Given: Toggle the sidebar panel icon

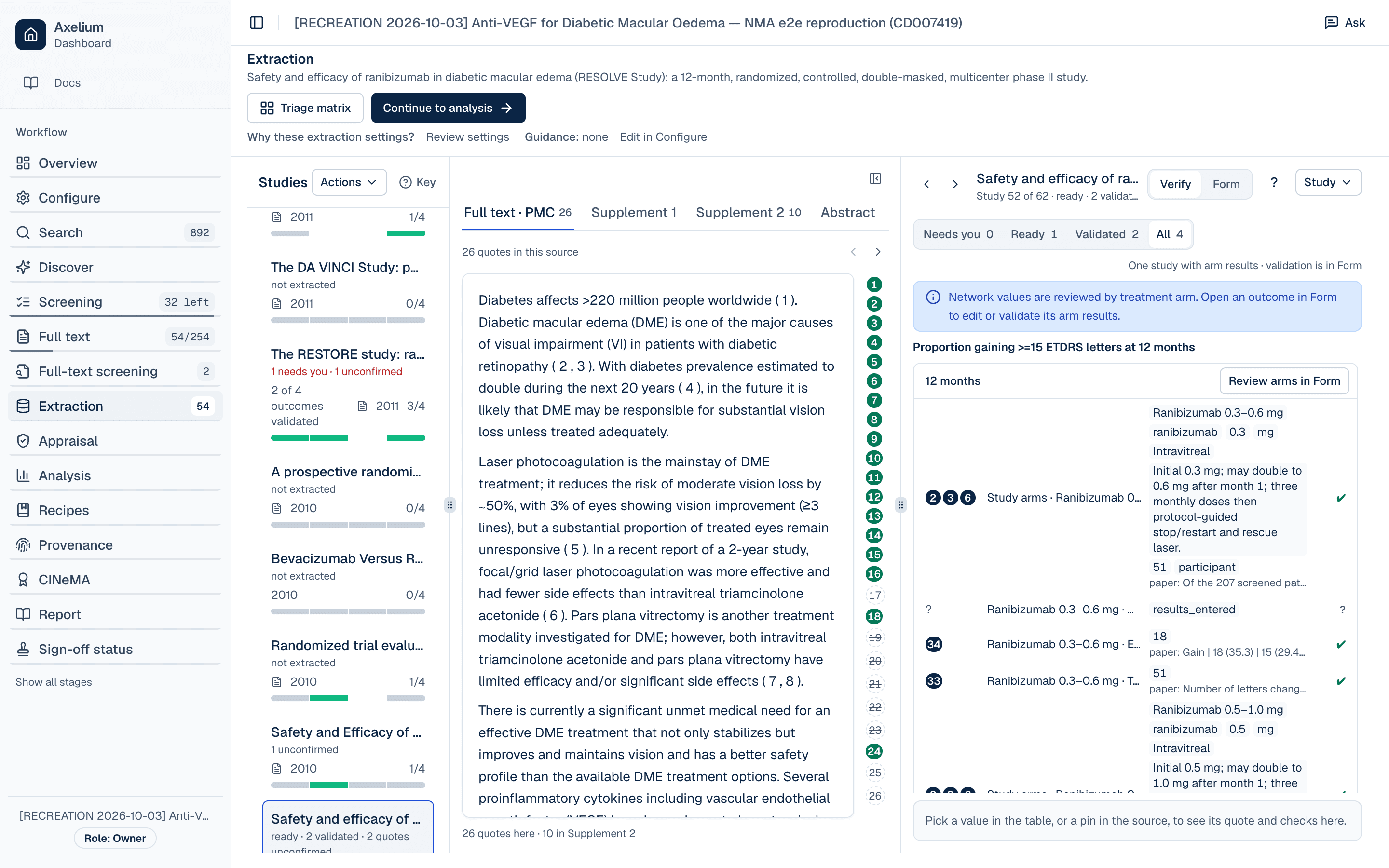Looking at the screenshot, I should click(x=257, y=23).
